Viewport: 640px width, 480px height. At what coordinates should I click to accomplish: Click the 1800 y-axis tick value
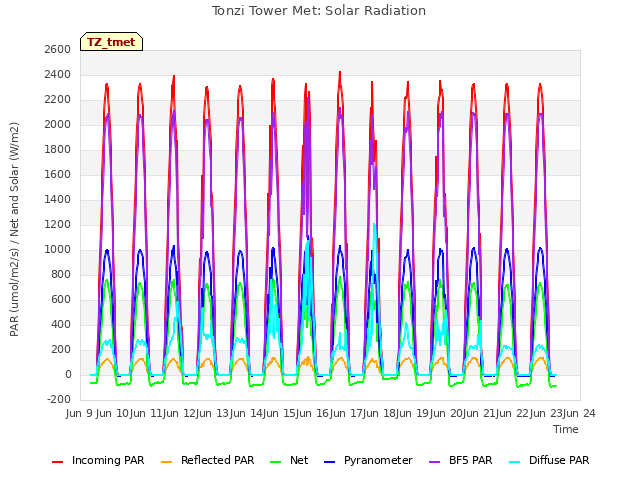tap(58, 149)
